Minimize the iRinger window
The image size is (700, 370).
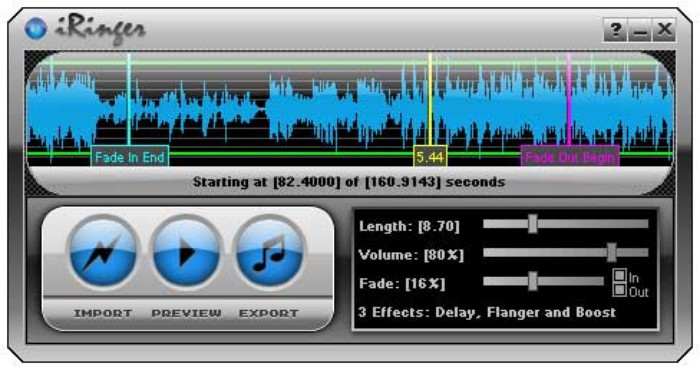point(640,30)
